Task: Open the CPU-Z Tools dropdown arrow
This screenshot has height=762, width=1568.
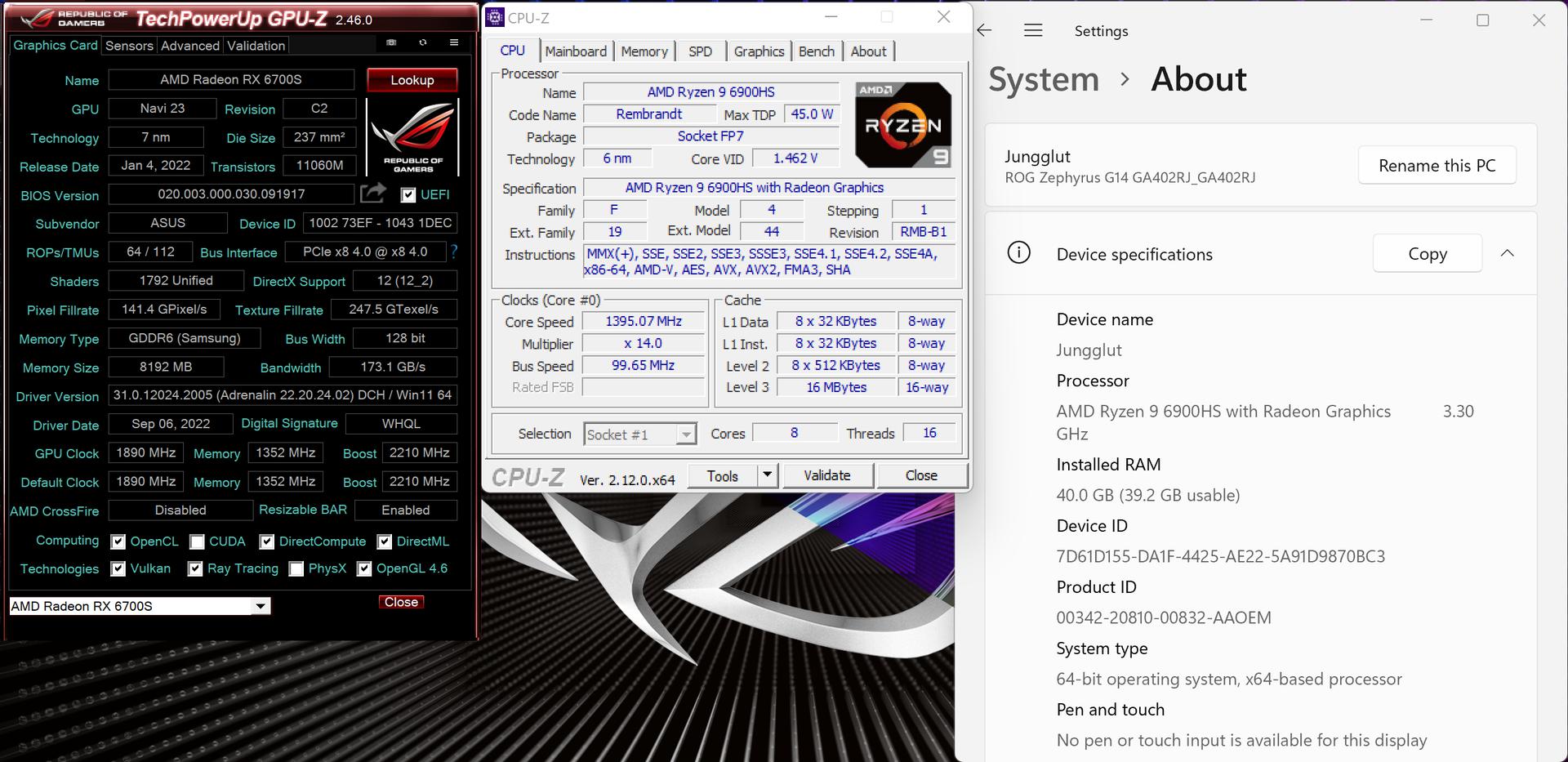Action: pyautogui.click(x=767, y=475)
